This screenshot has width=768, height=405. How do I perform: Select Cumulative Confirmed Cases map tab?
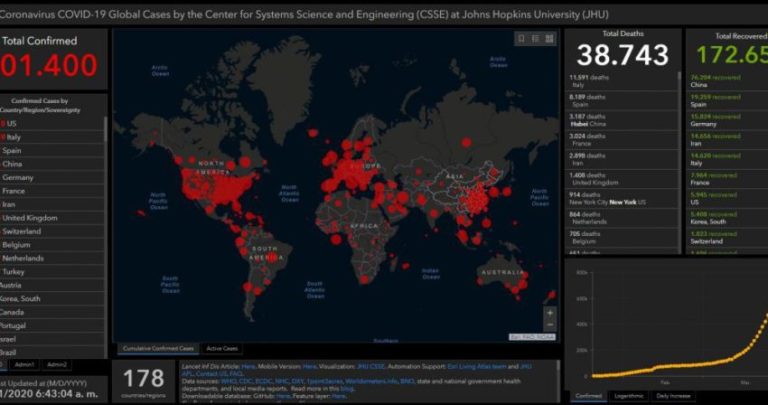coord(156,349)
